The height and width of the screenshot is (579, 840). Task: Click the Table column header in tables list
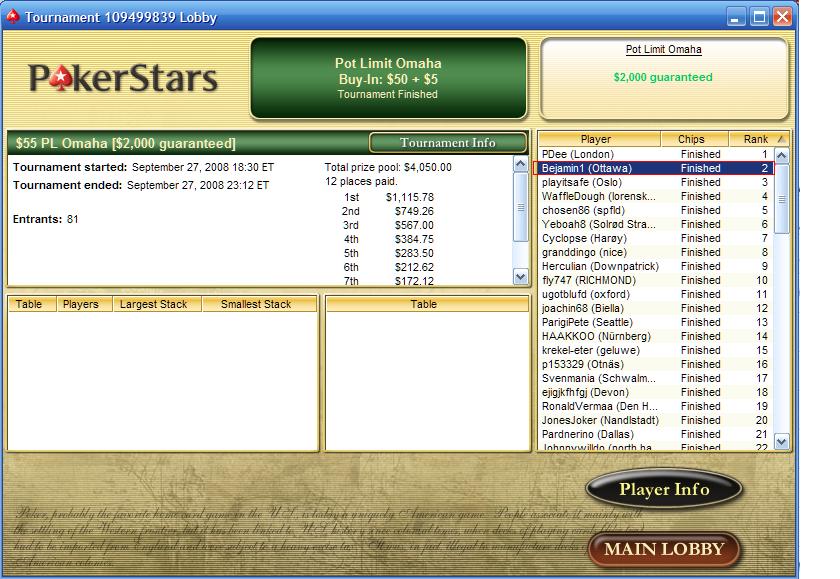point(32,304)
